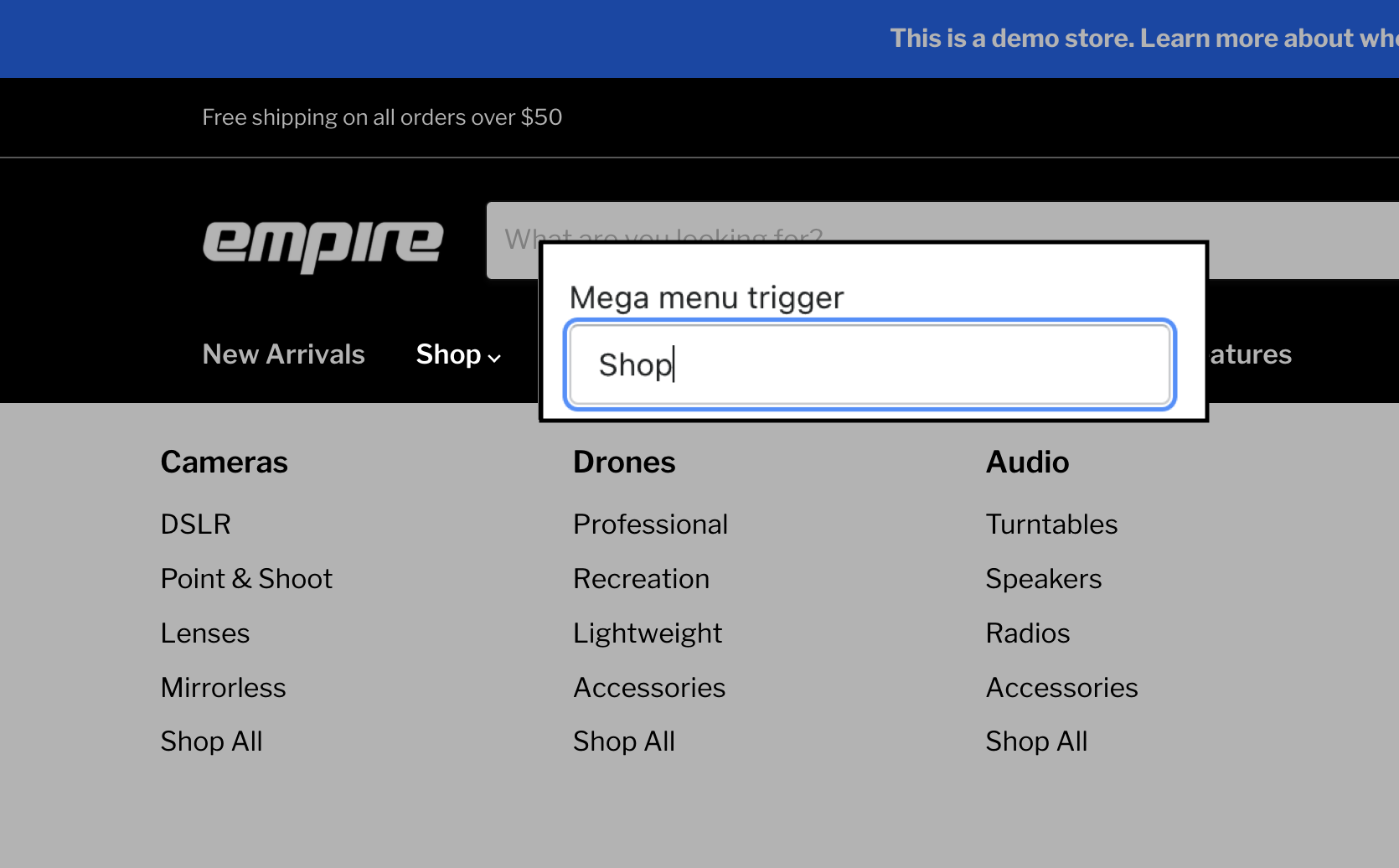Click the empire store logo
Screen dimensions: 1399x868
click(x=324, y=245)
